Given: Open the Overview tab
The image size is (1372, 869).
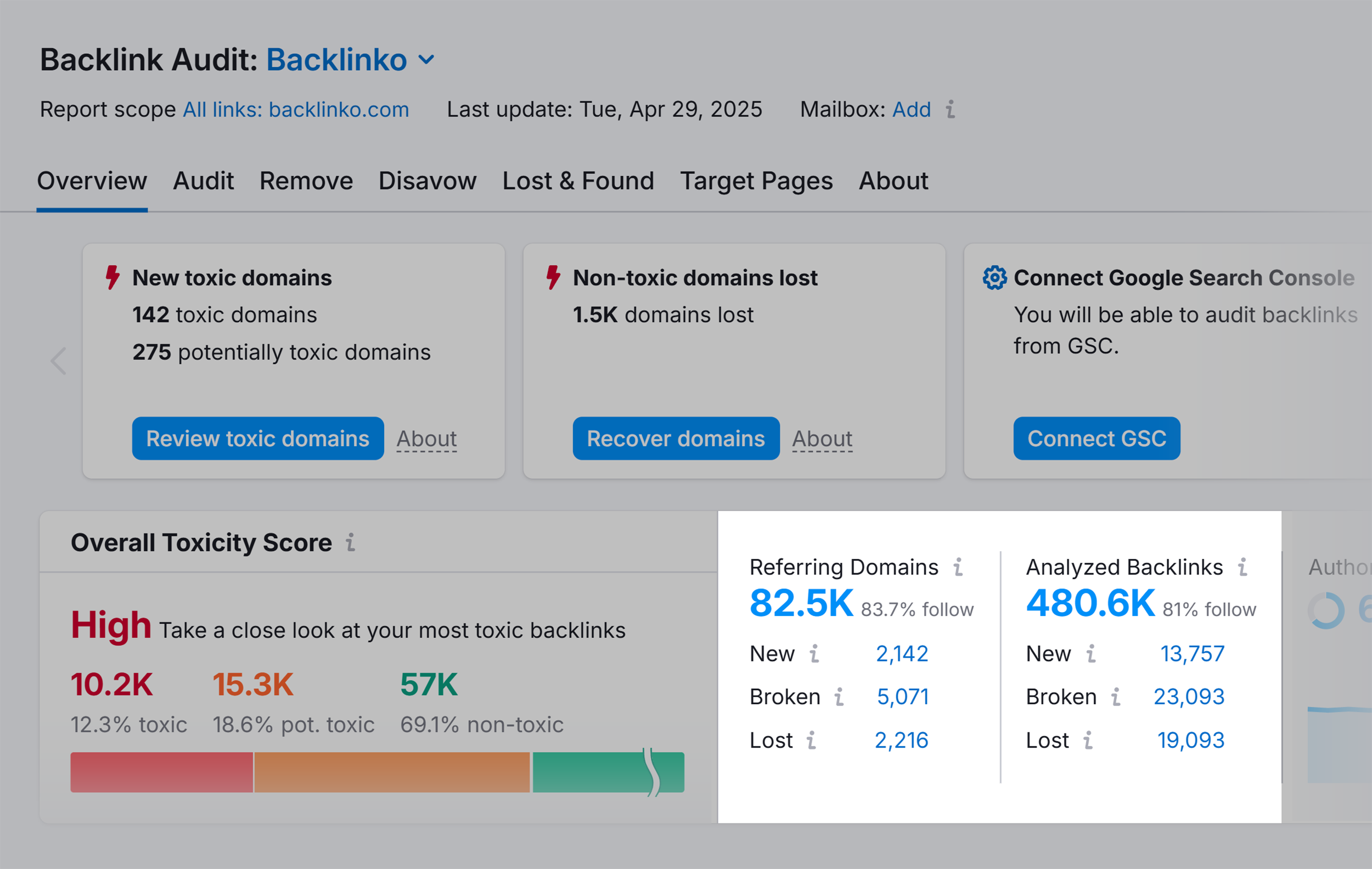Looking at the screenshot, I should (x=92, y=181).
